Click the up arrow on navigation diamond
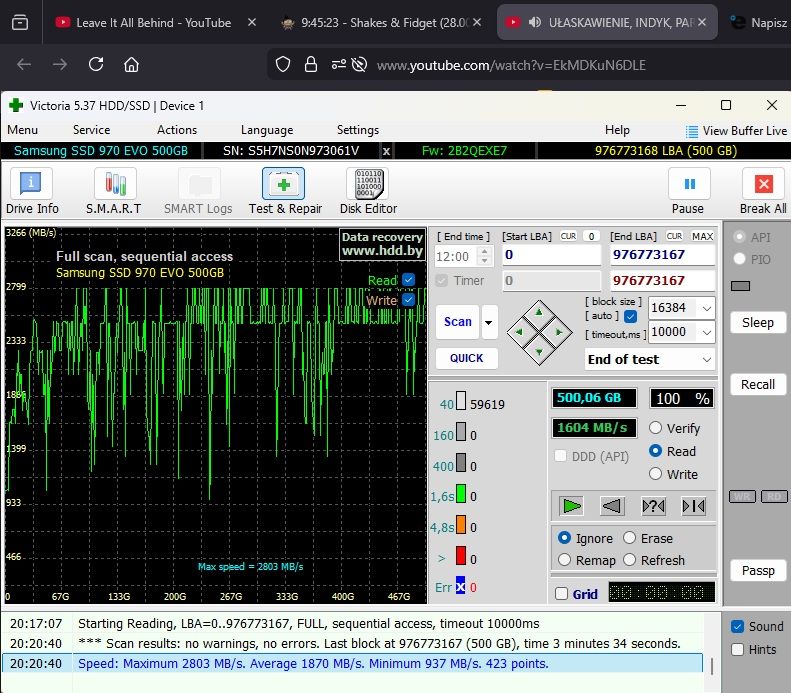Image resolution: width=791 pixels, height=693 pixels. [539, 313]
